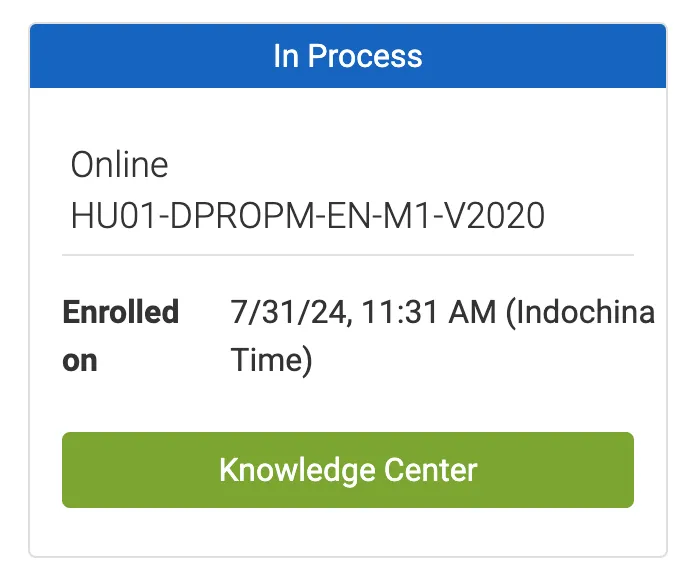Click the AM text in enrollment time
This screenshot has height=578, width=690.
click(472, 312)
